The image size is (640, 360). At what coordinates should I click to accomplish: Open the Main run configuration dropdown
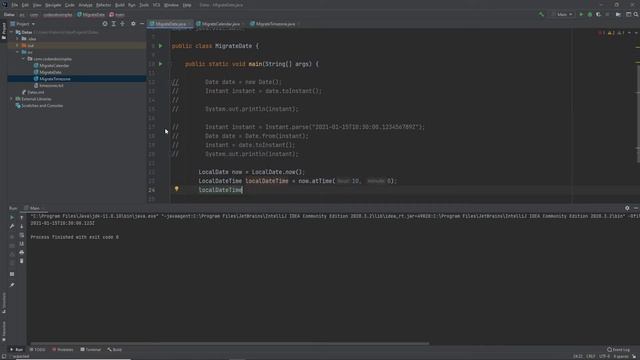(562, 14)
